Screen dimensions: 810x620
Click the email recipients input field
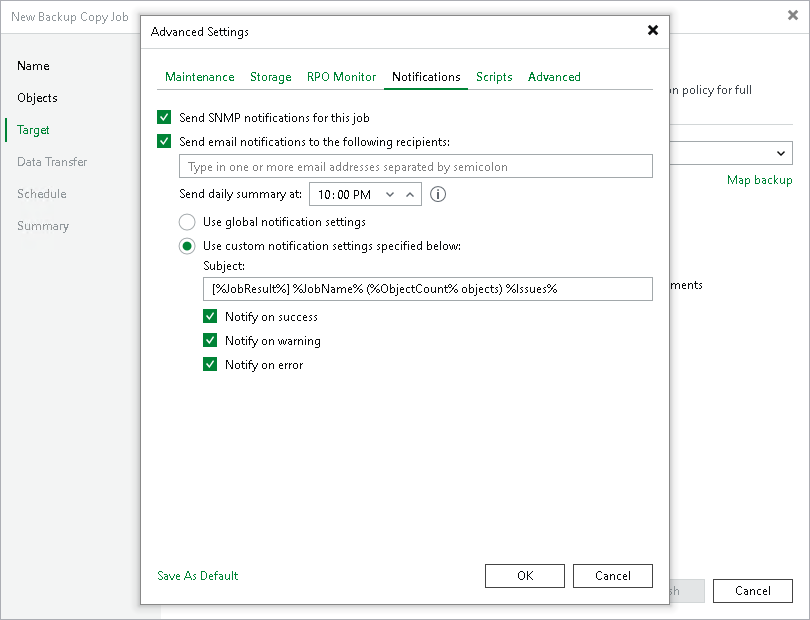416,166
